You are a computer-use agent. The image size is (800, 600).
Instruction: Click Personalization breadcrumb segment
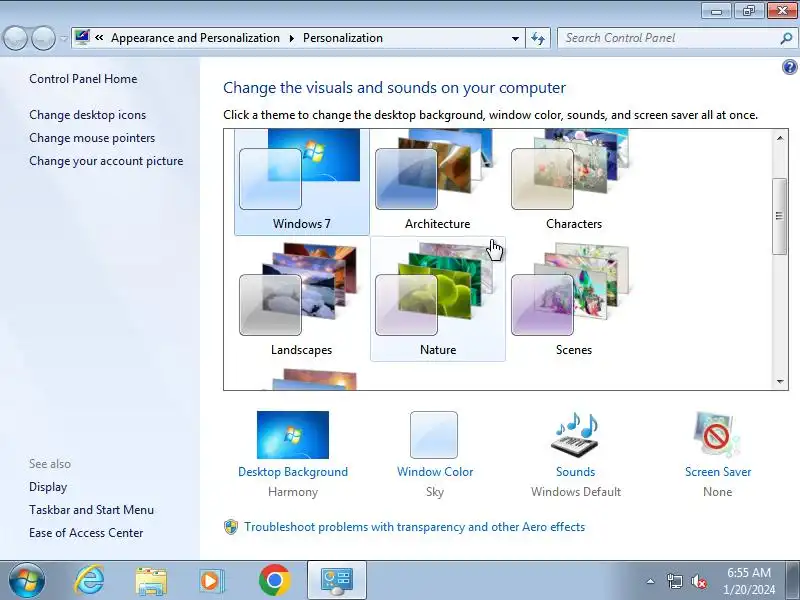point(343,38)
